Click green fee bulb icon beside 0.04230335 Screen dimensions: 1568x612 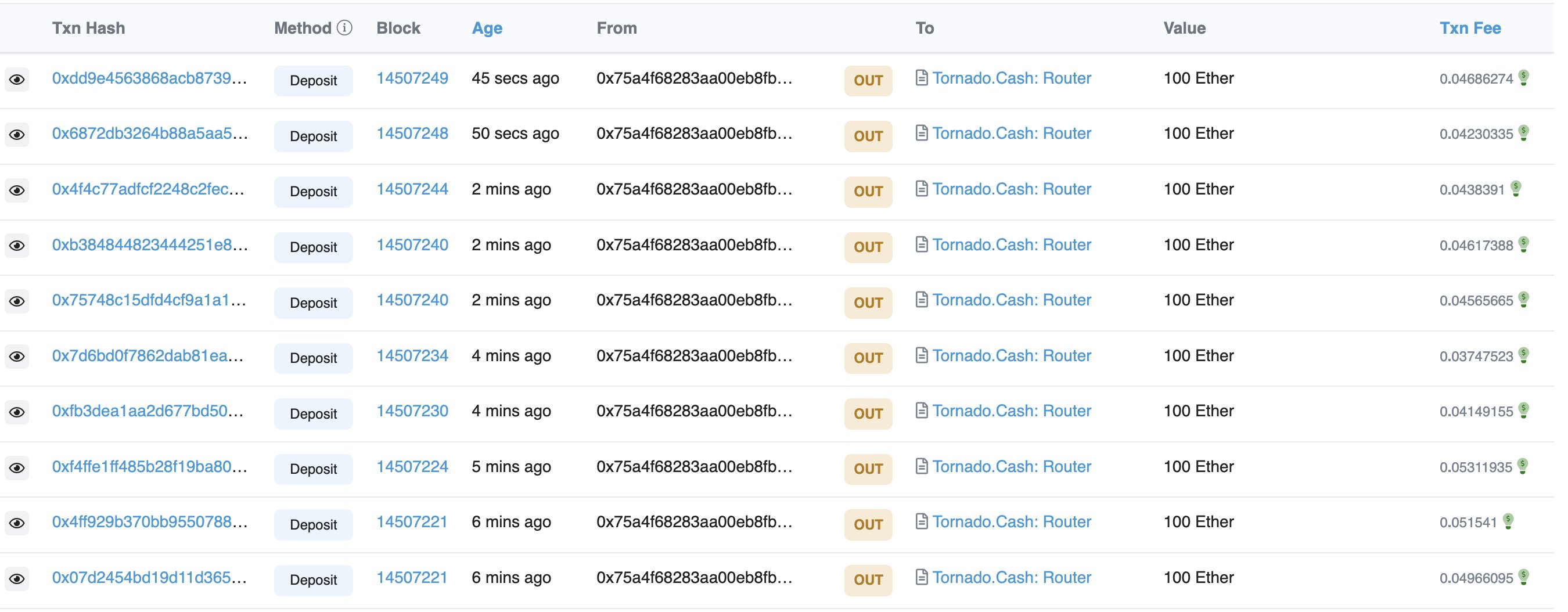pyautogui.click(x=1524, y=133)
